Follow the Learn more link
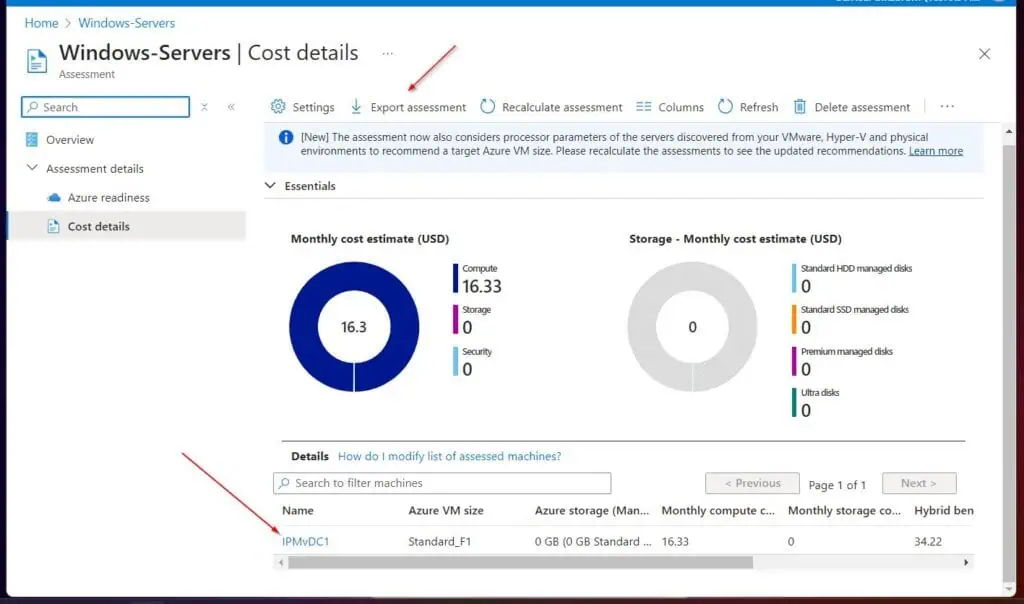This screenshot has width=1024, height=604. point(936,151)
